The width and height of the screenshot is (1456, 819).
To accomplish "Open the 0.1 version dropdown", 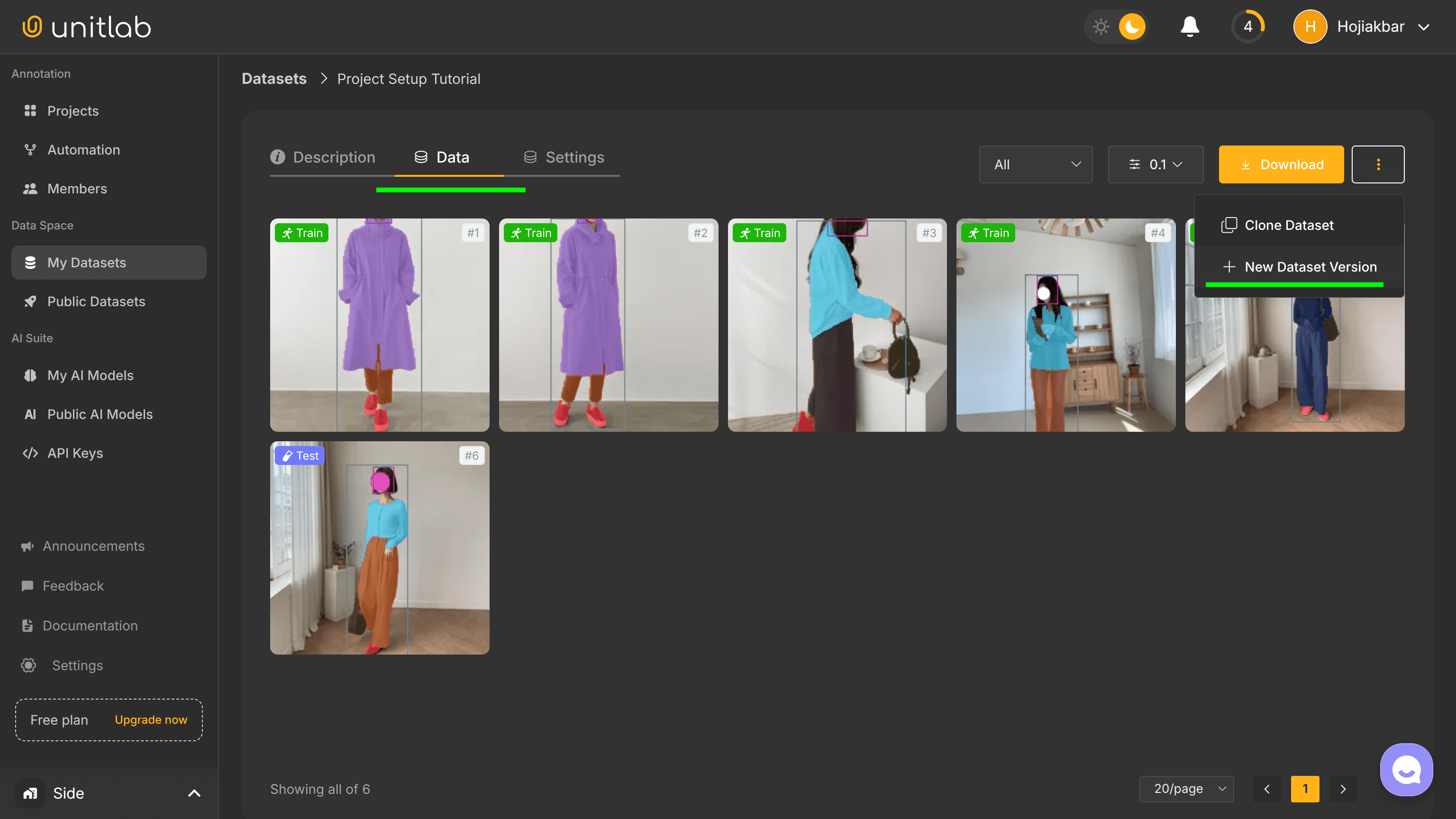I will (x=1156, y=164).
